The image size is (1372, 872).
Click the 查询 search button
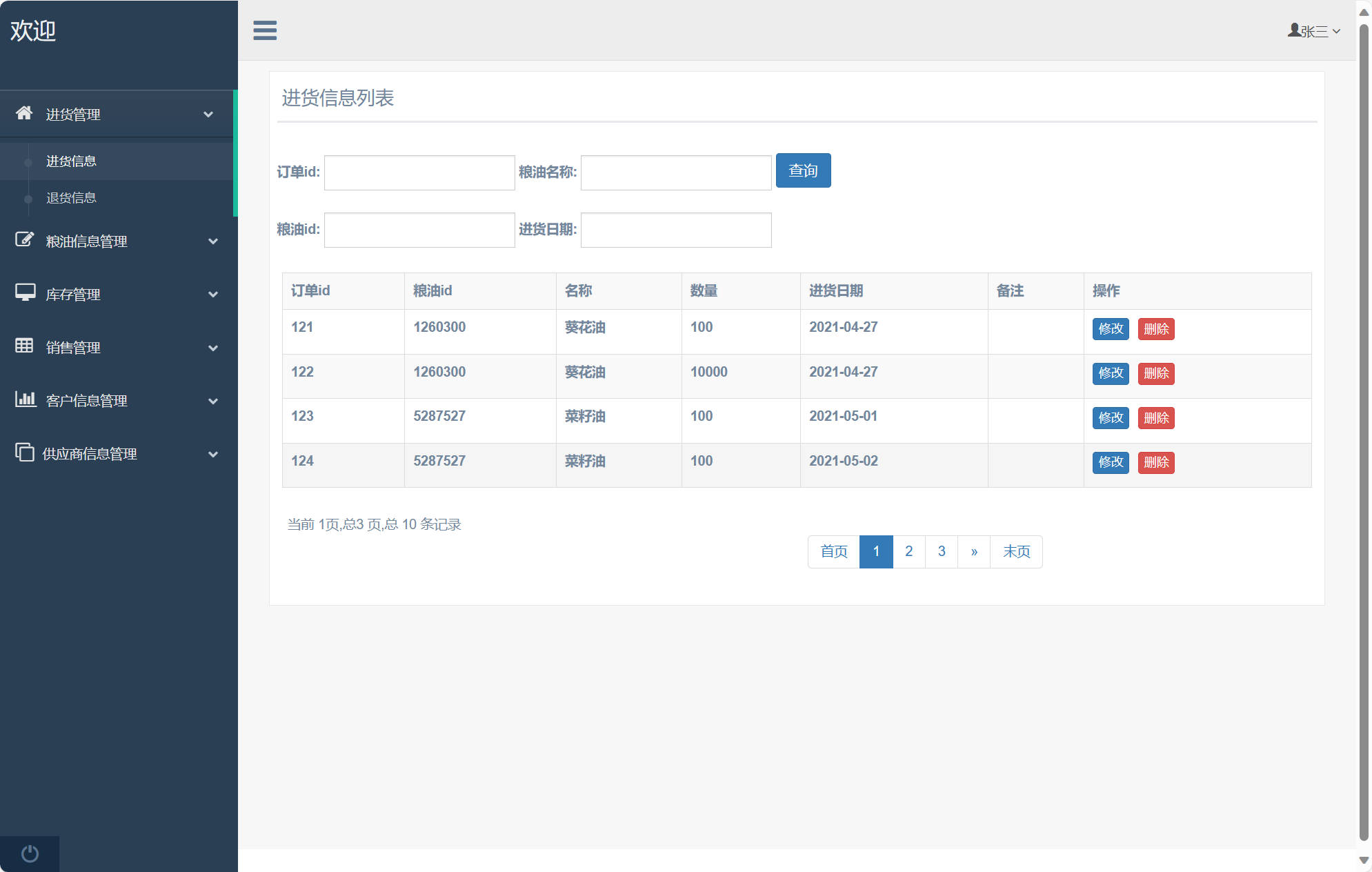[x=803, y=170]
